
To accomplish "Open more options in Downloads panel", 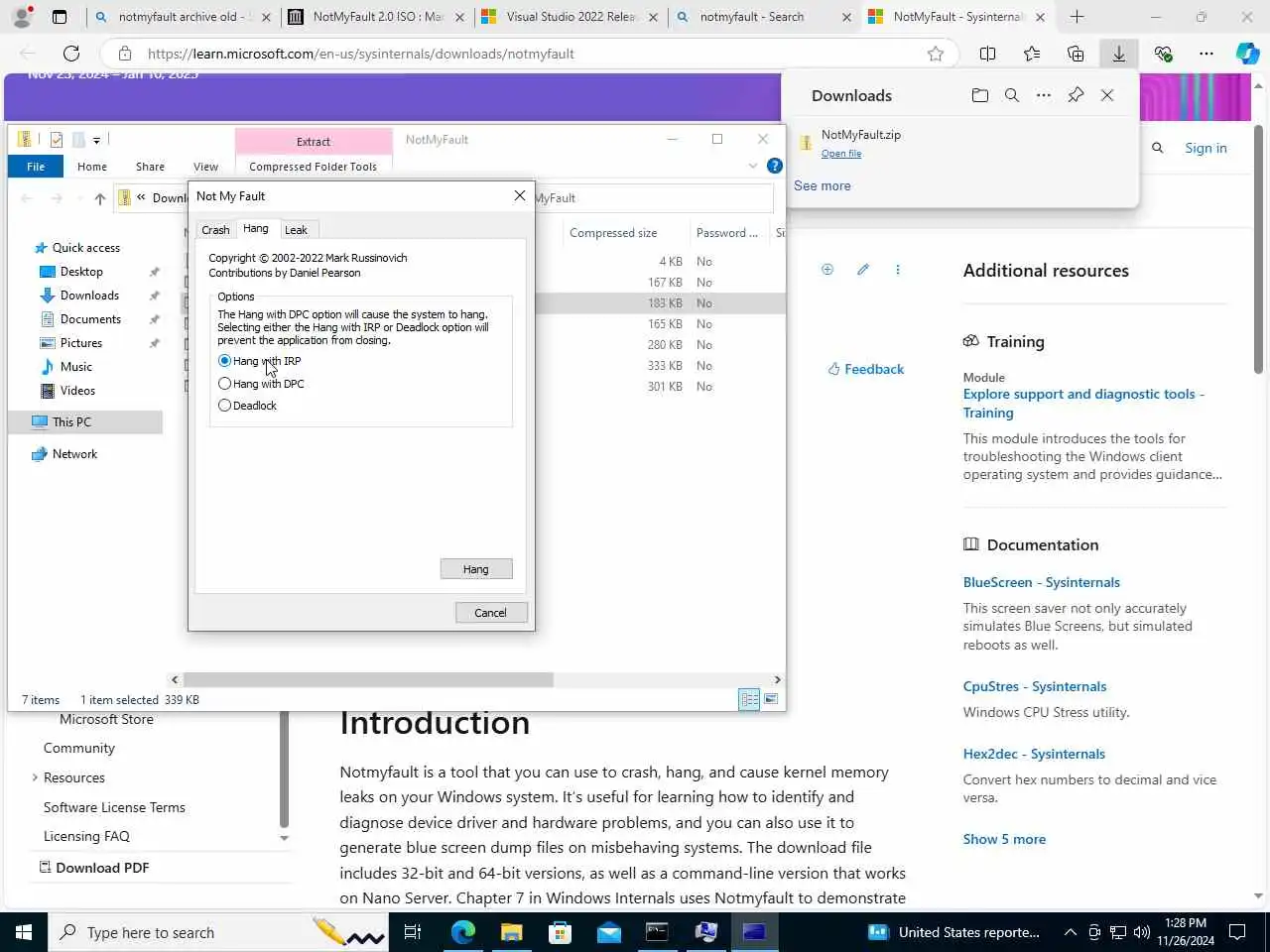I will 1044,95.
